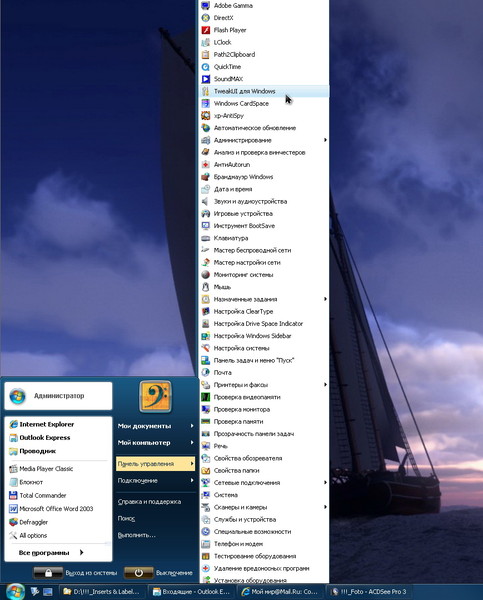Switch to ACDSee Pro 3 taskbar button
The image size is (483, 600).
coord(369,592)
